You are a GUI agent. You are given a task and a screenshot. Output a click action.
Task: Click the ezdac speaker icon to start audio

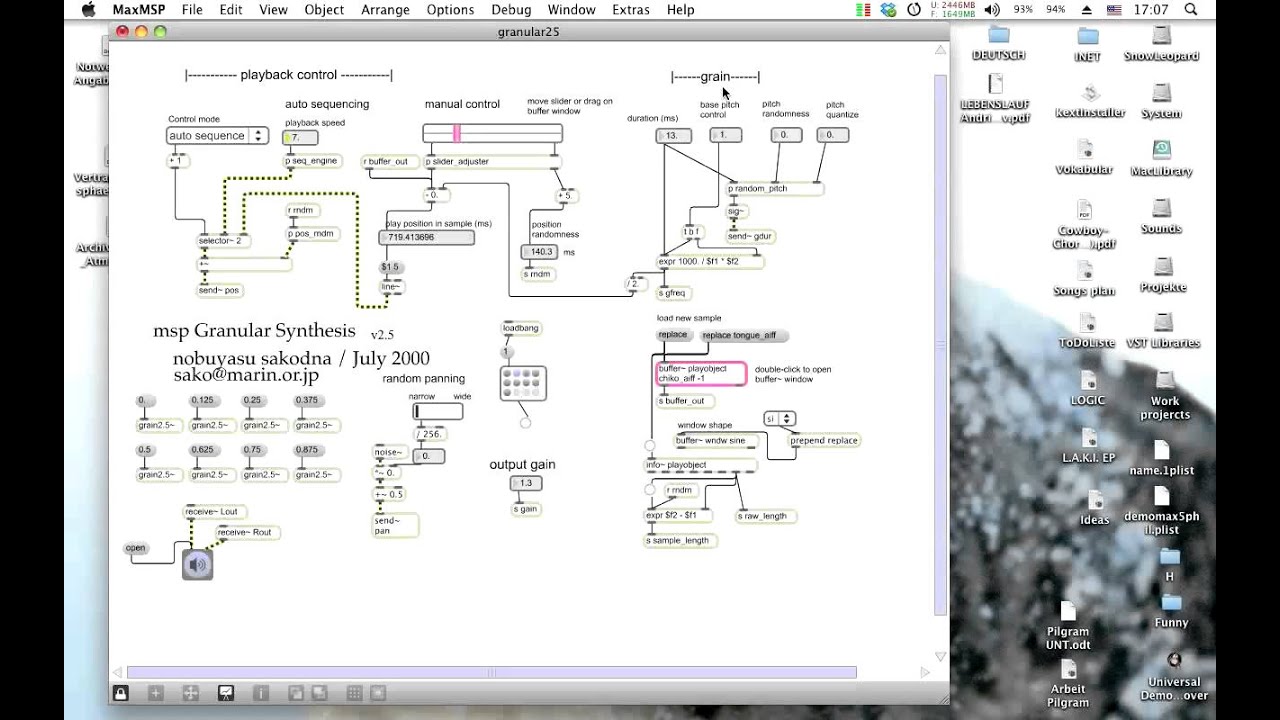(197, 565)
